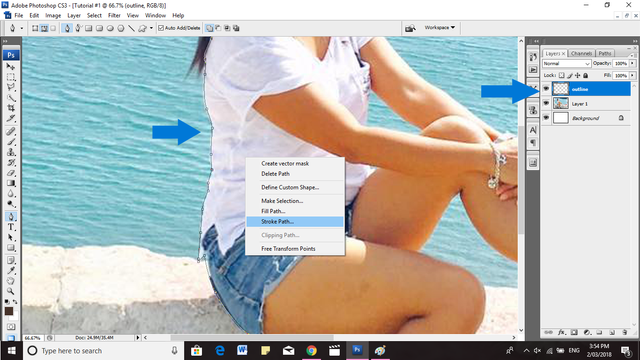Pick the Lasso tool
Image resolution: width=640 pixels, height=360 pixels.
pos(11,87)
